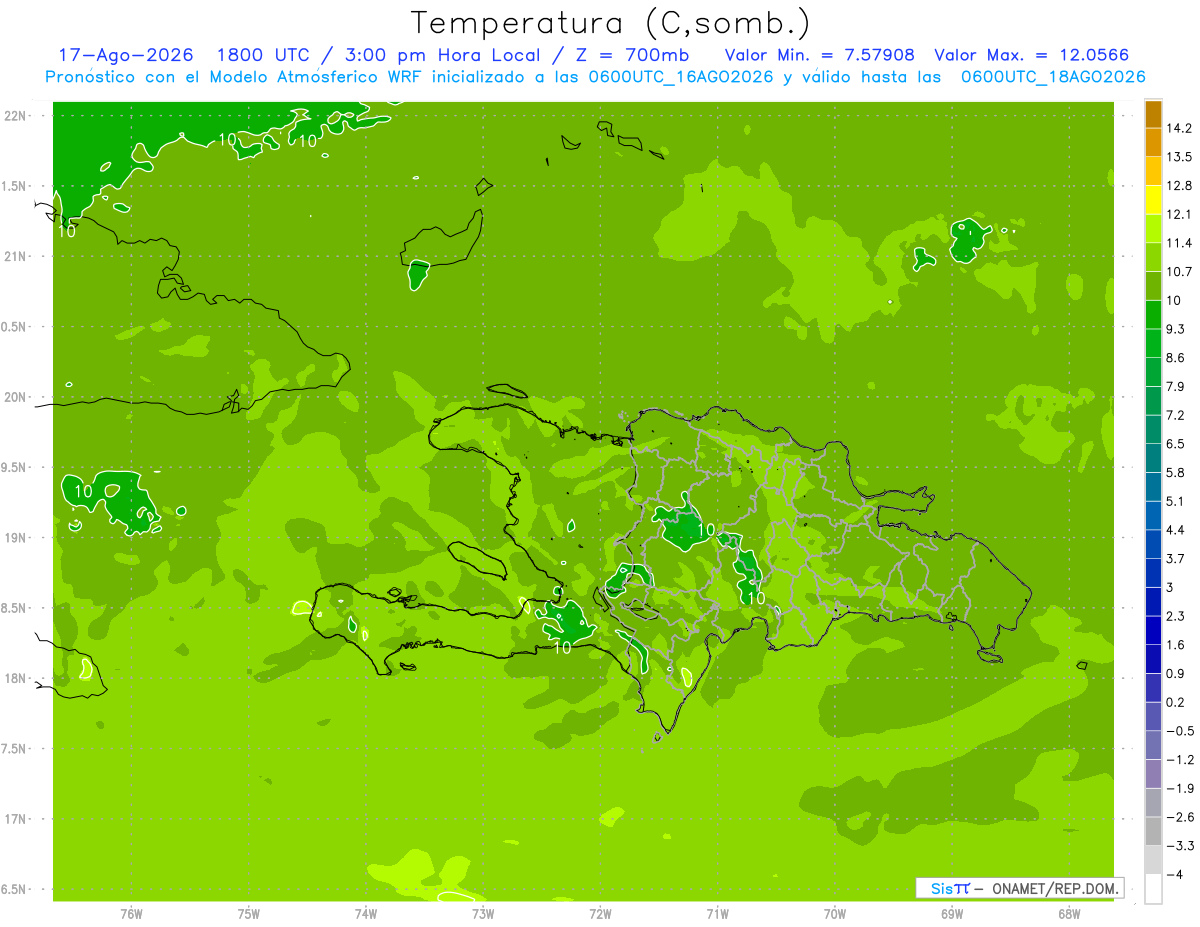Viewport: 1200px width, 927px height.
Task: Click the '-4' colorbar value
Action: 1174,875
